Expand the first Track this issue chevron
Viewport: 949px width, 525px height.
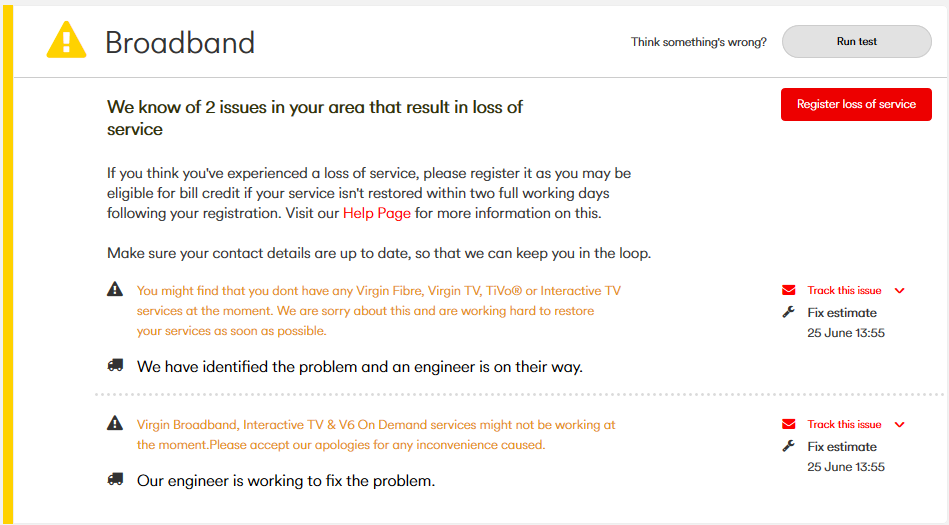(900, 291)
